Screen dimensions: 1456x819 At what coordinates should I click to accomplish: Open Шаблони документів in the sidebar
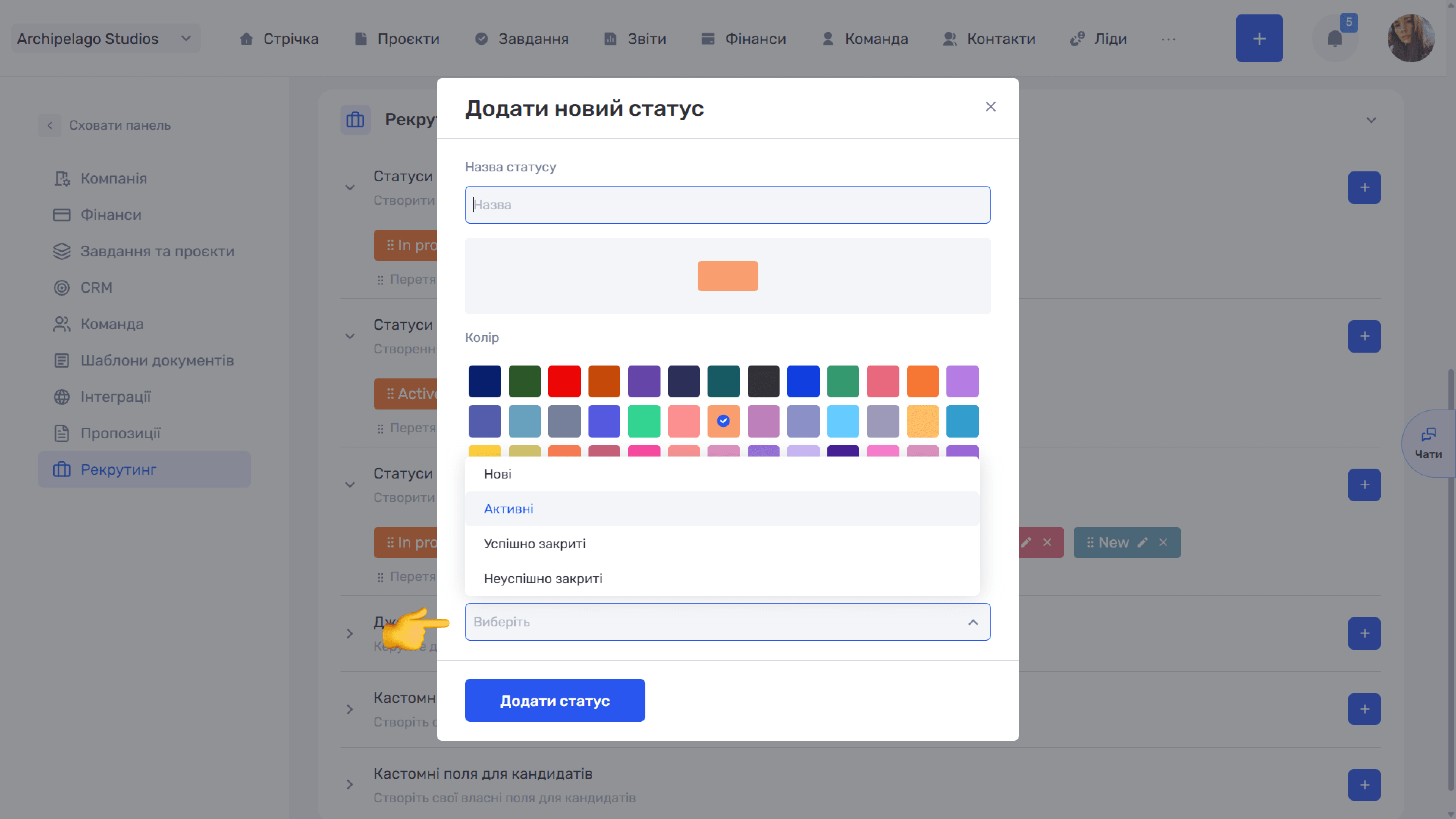[x=144, y=361]
